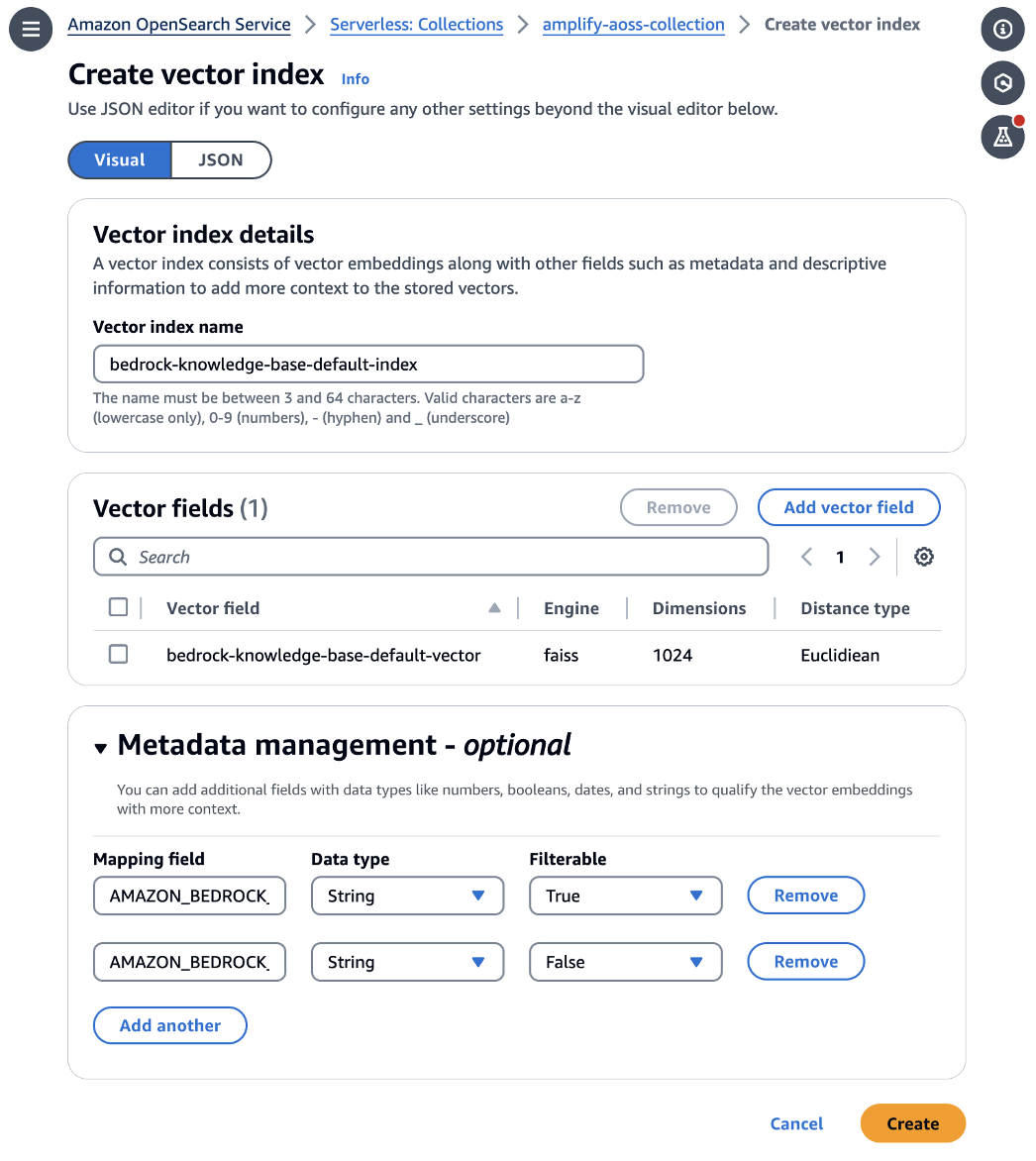The image size is (1036, 1161).
Task: Open the Amazon Q assistant icon
Action: click(x=1002, y=83)
